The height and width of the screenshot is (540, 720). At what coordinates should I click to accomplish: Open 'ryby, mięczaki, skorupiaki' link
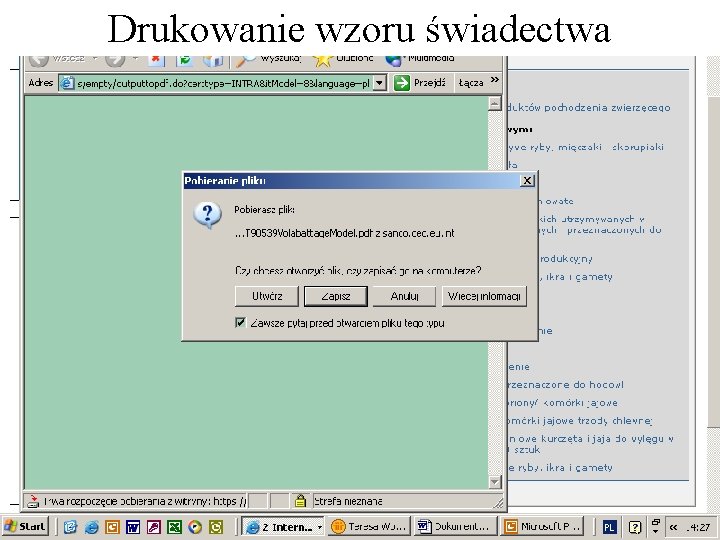coord(585,147)
